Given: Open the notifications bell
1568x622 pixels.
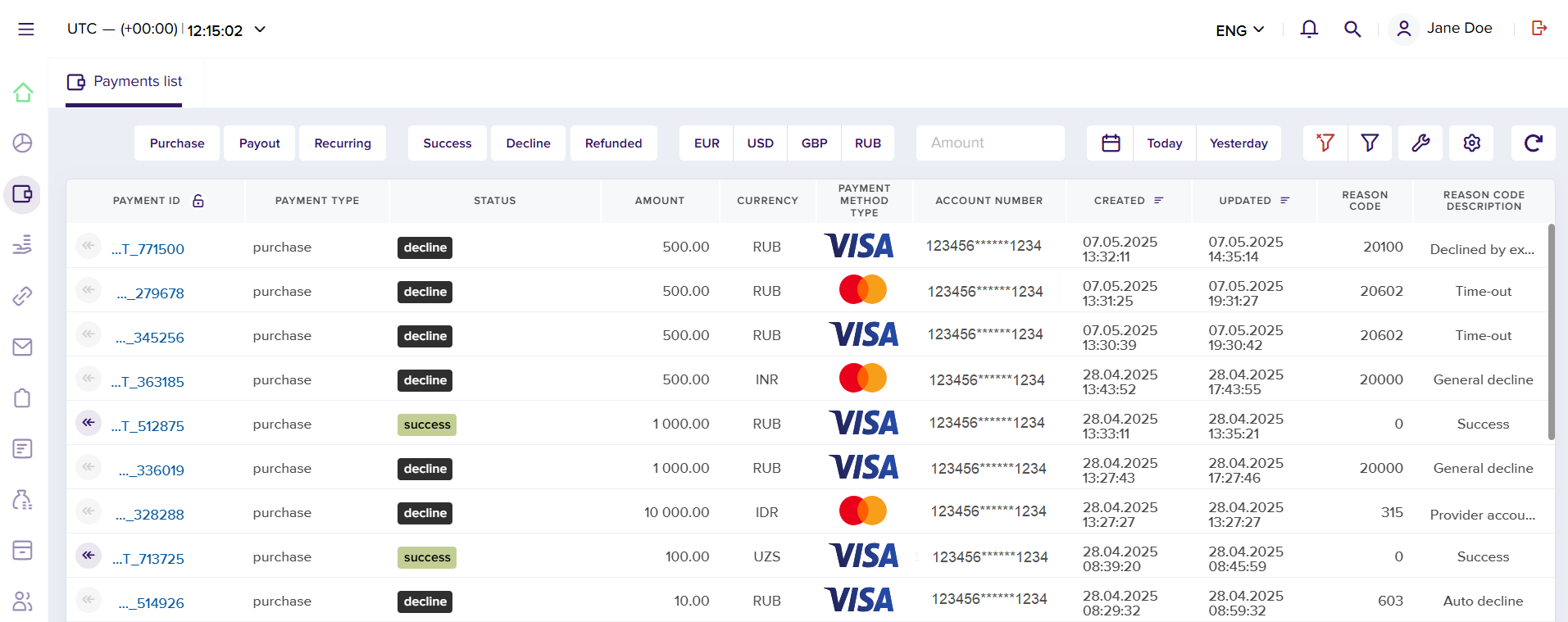Looking at the screenshot, I should (x=1309, y=30).
